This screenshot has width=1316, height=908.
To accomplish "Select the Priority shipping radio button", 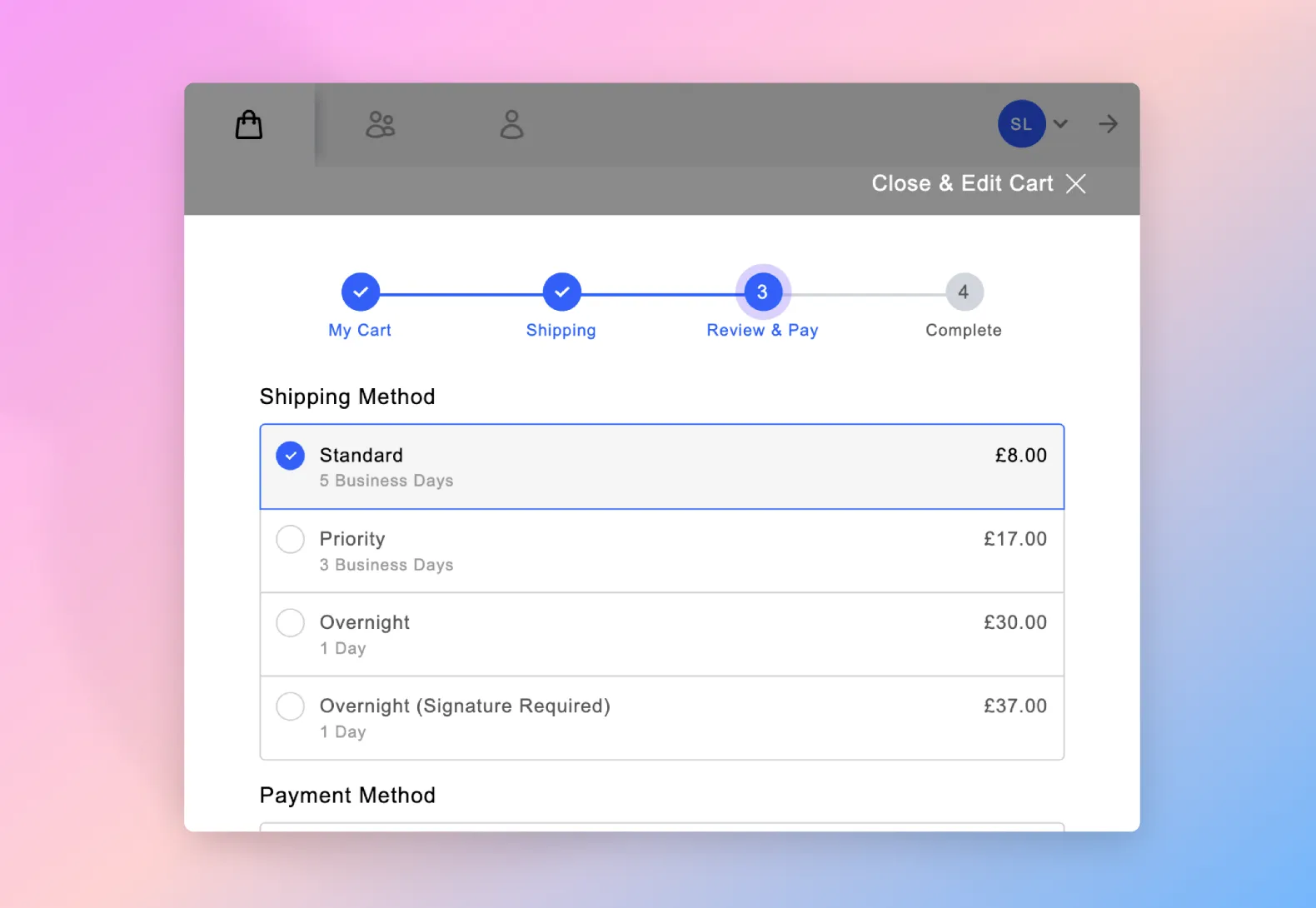I will (x=291, y=539).
